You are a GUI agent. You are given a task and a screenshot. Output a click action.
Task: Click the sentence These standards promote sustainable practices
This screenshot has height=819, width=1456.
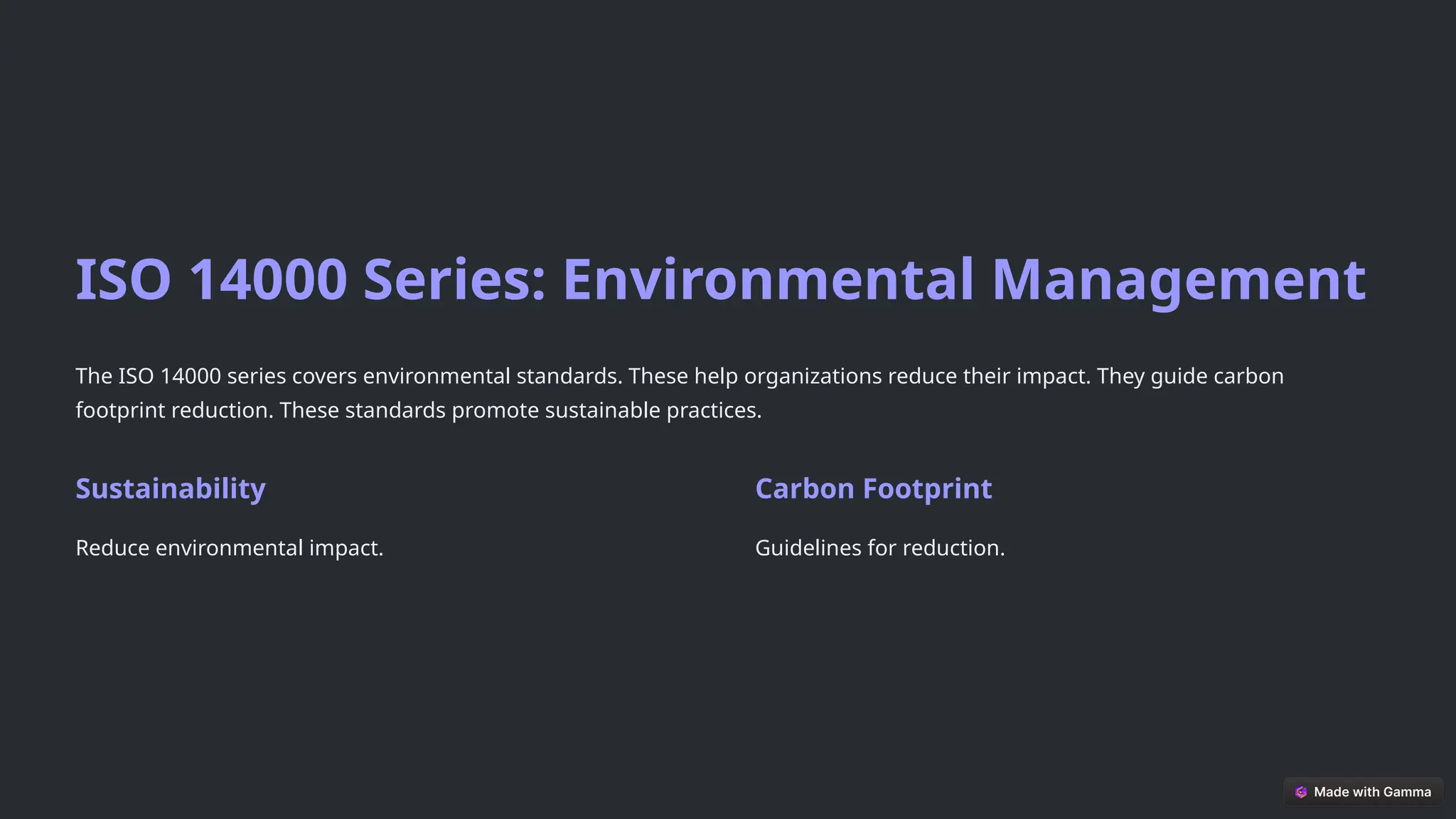tap(520, 411)
